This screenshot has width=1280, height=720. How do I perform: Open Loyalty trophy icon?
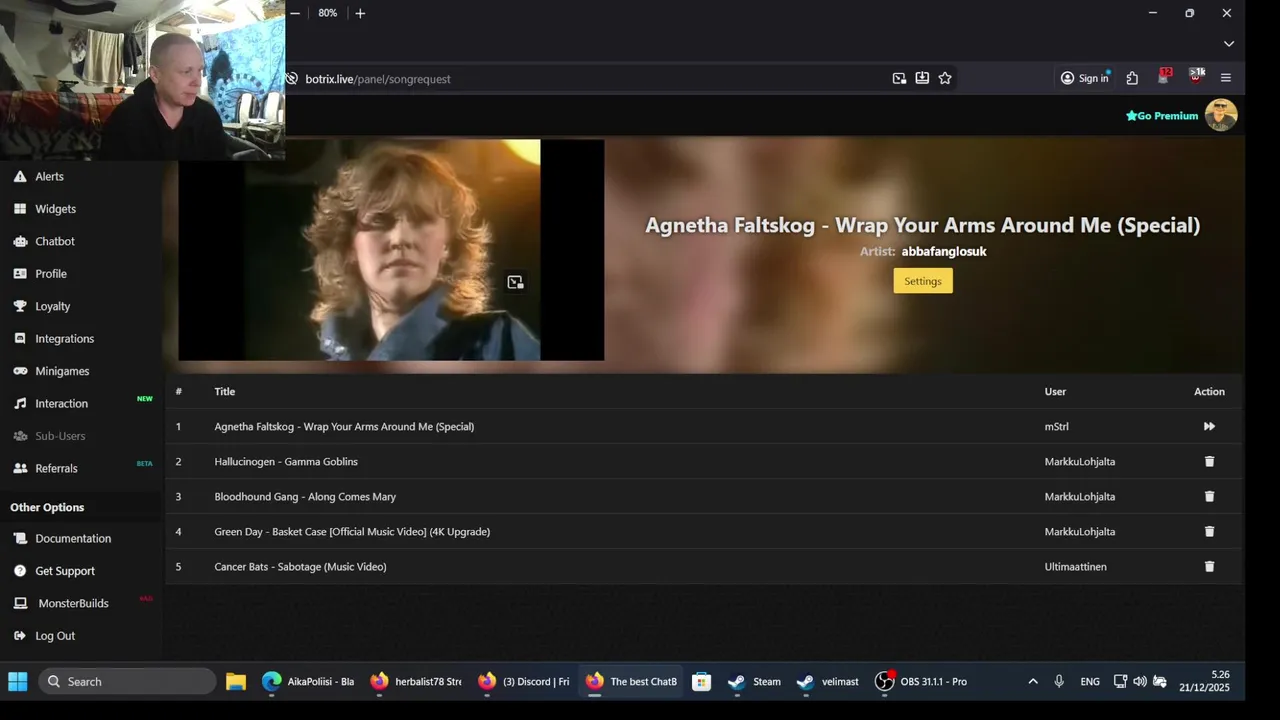pos(20,306)
